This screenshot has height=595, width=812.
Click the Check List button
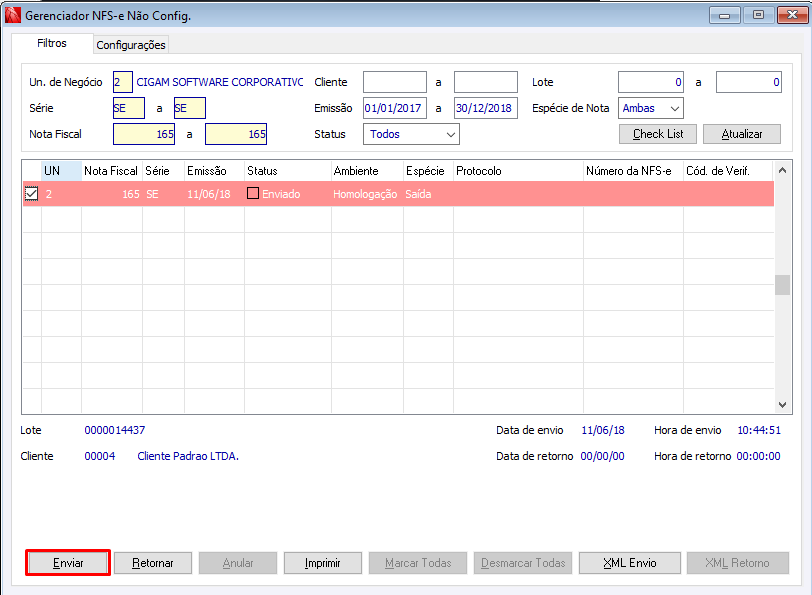[658, 134]
